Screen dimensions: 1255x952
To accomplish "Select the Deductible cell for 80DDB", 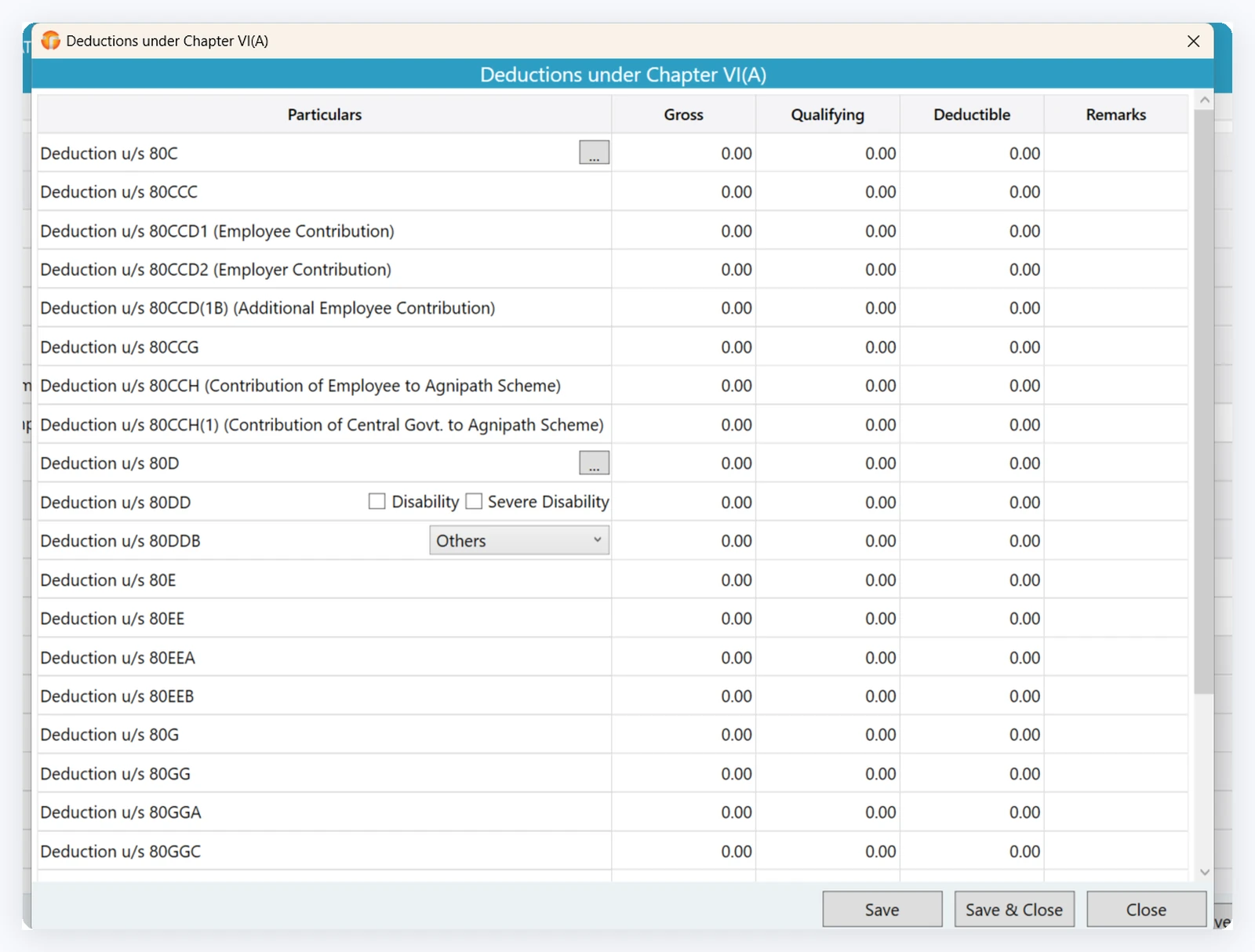I will click(x=972, y=541).
